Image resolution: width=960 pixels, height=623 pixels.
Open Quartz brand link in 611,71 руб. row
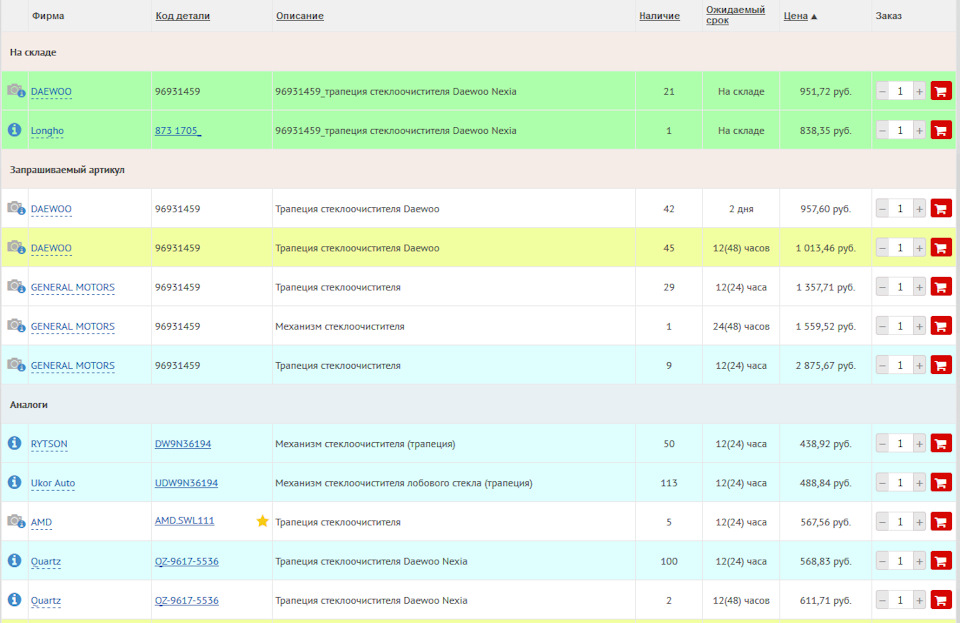click(x=45, y=600)
